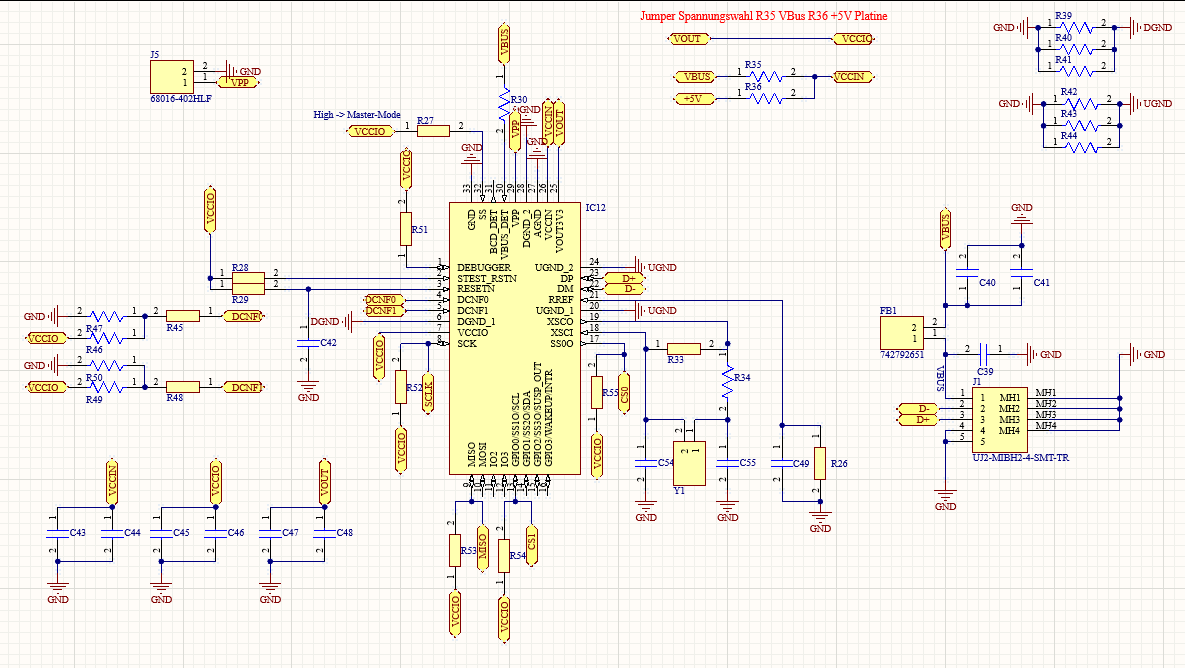This screenshot has width=1185, height=668.
Task: Click the +5V net label
Action: pos(694,98)
